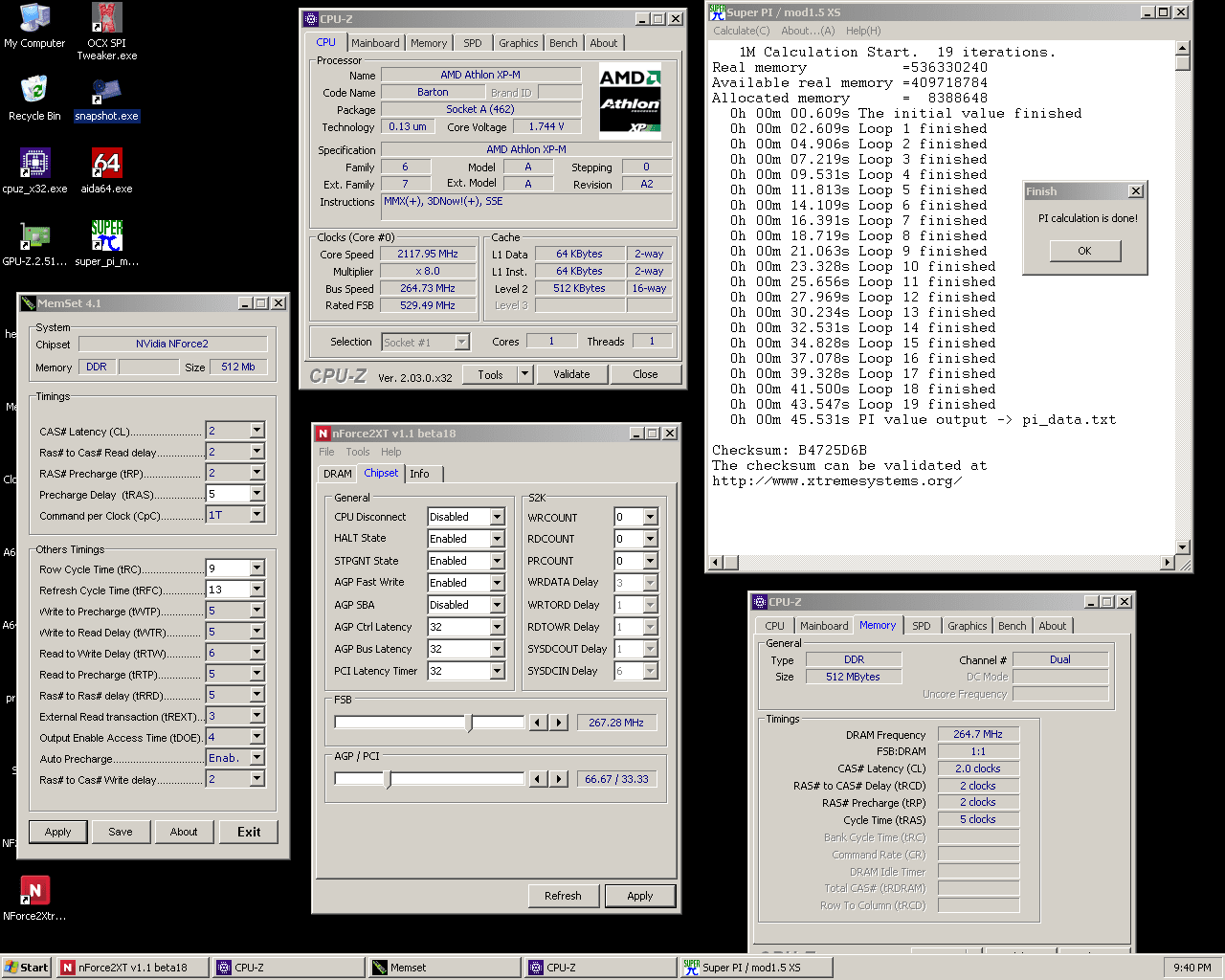1225x980 pixels.
Task: Click the FSB 267.28 MHz value field
Action: [615, 723]
